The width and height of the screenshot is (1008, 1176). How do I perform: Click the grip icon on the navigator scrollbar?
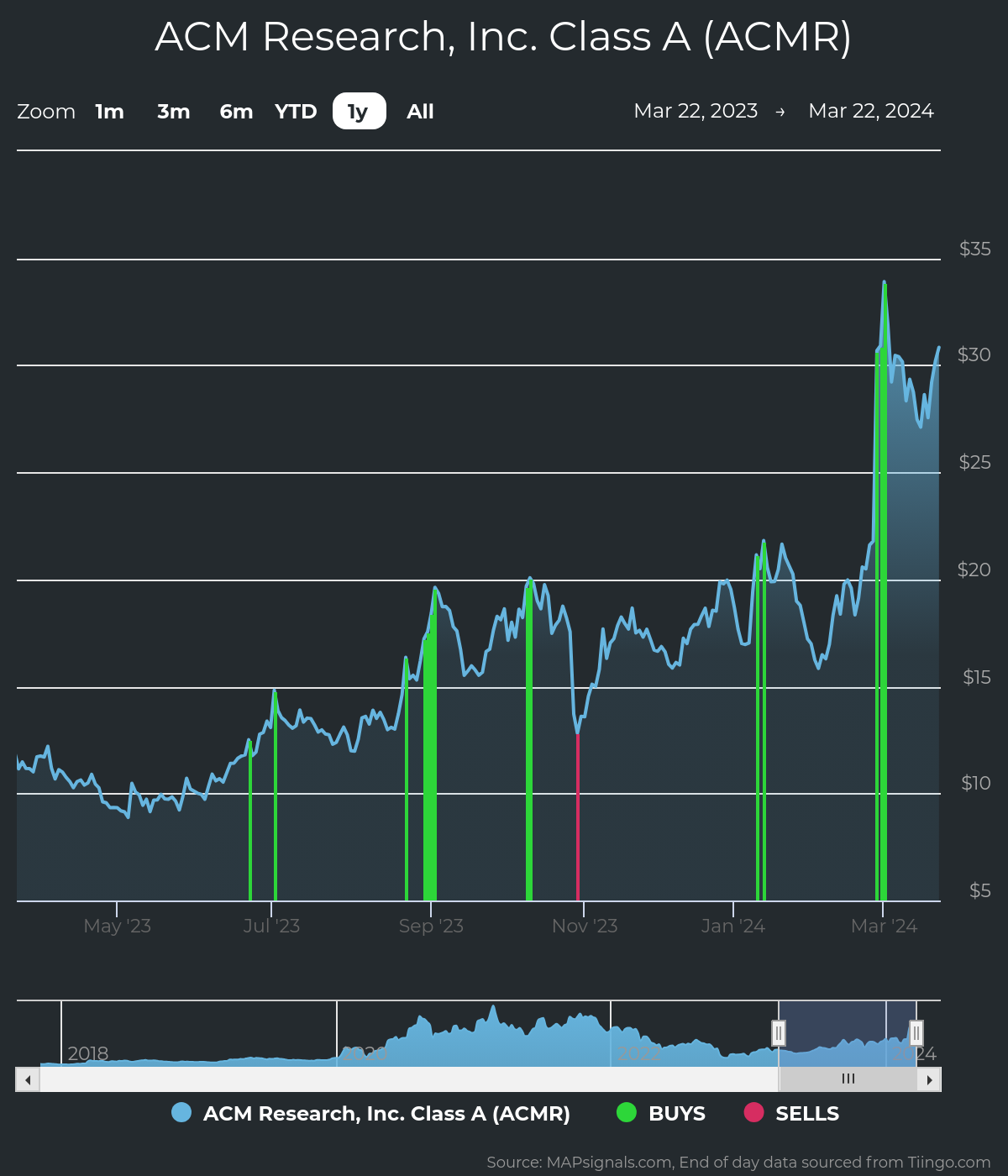[x=848, y=1079]
